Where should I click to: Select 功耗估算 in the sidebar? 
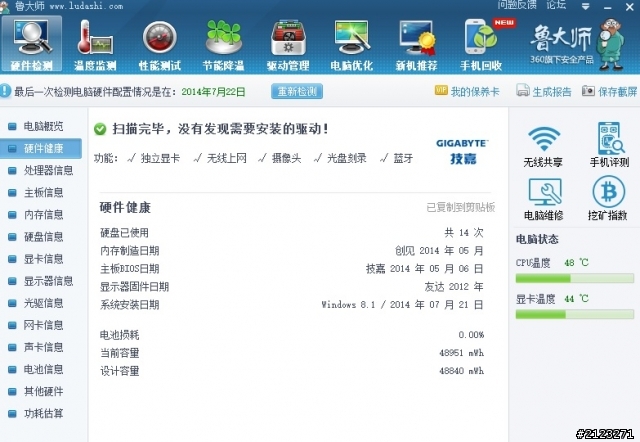point(41,413)
